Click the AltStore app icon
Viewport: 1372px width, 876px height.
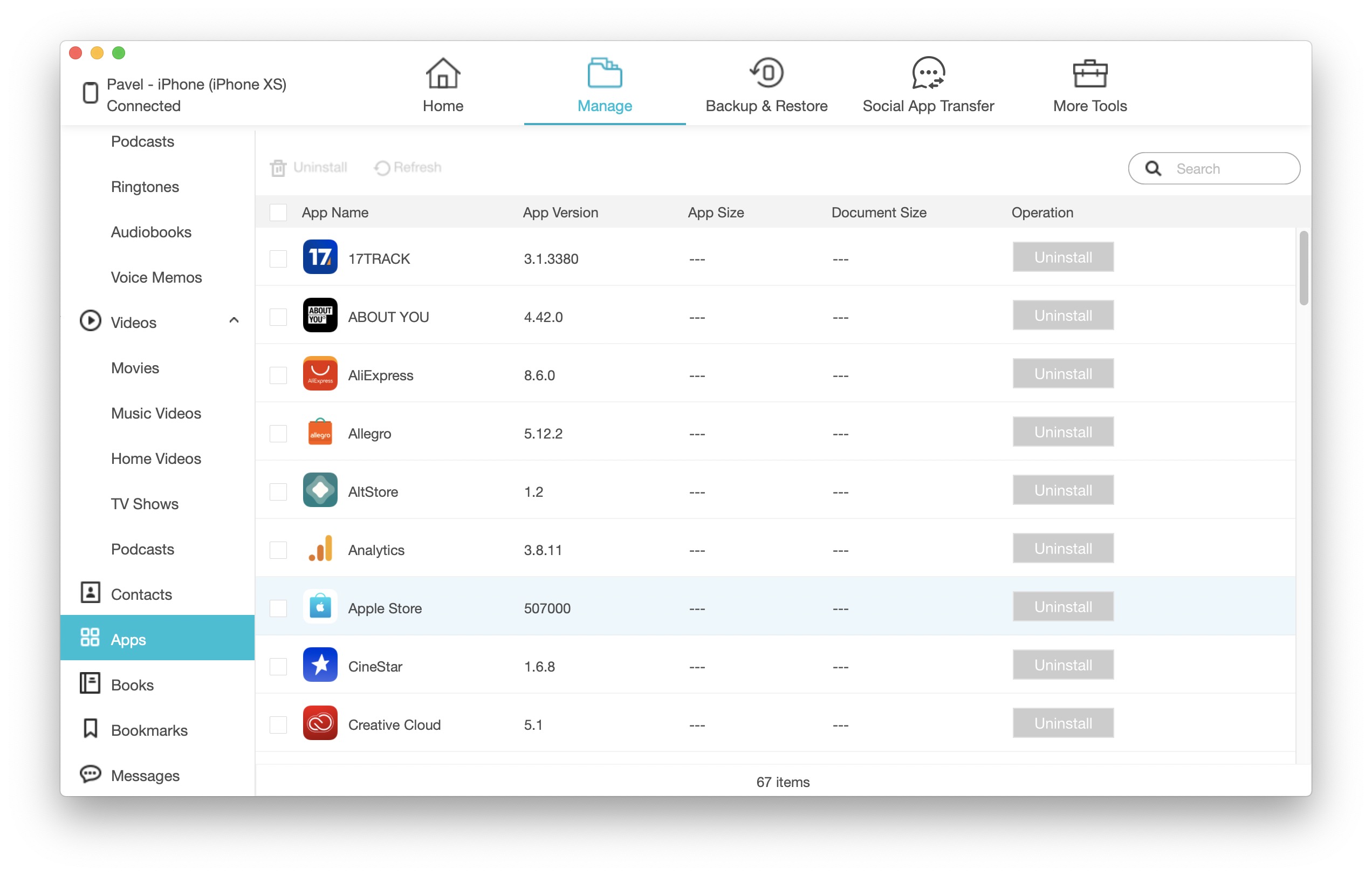[320, 491]
